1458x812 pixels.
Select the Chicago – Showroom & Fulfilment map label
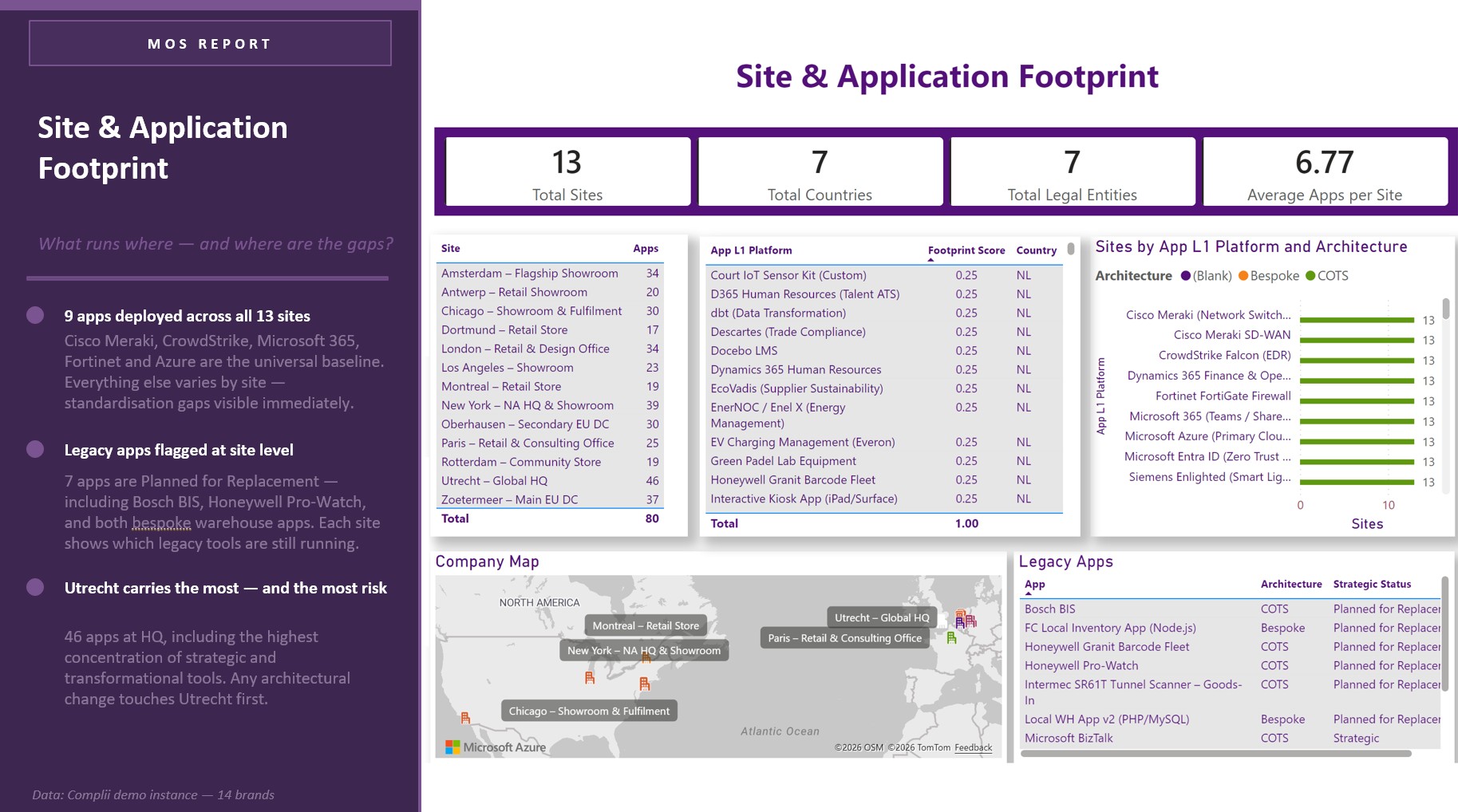pos(589,711)
